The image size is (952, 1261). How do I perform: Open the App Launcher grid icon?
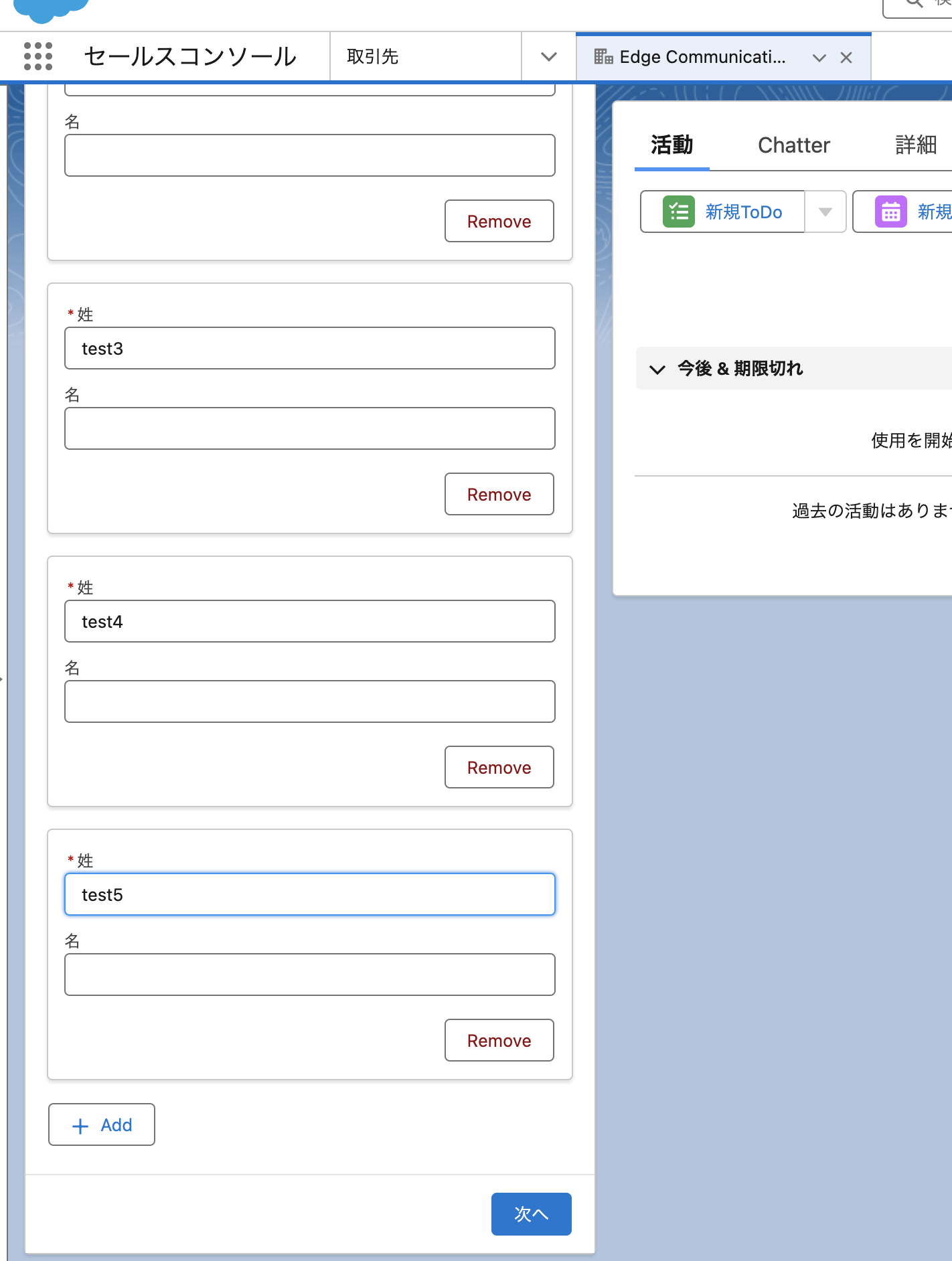coord(38,56)
